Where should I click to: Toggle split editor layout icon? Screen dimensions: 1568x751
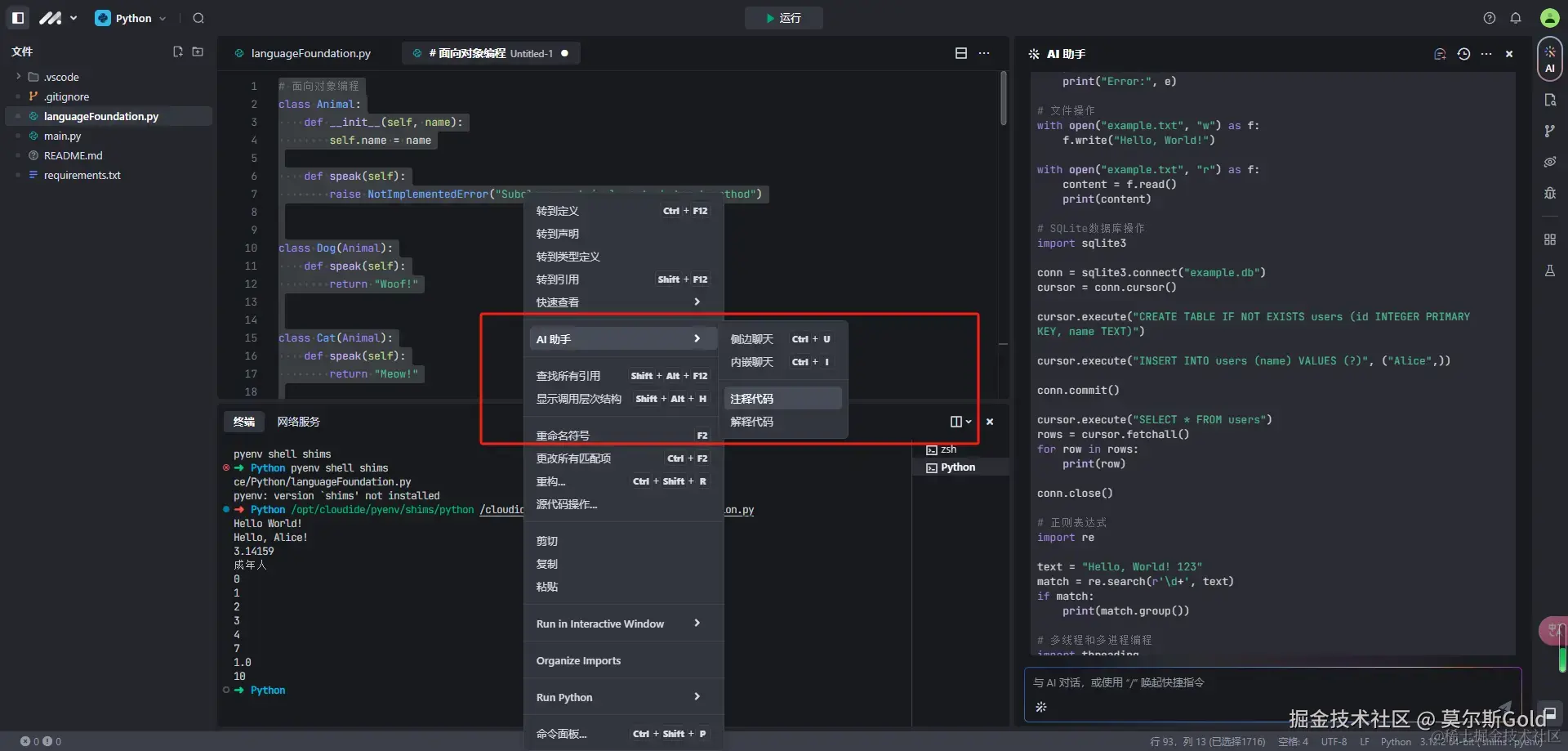pyautogui.click(x=961, y=53)
